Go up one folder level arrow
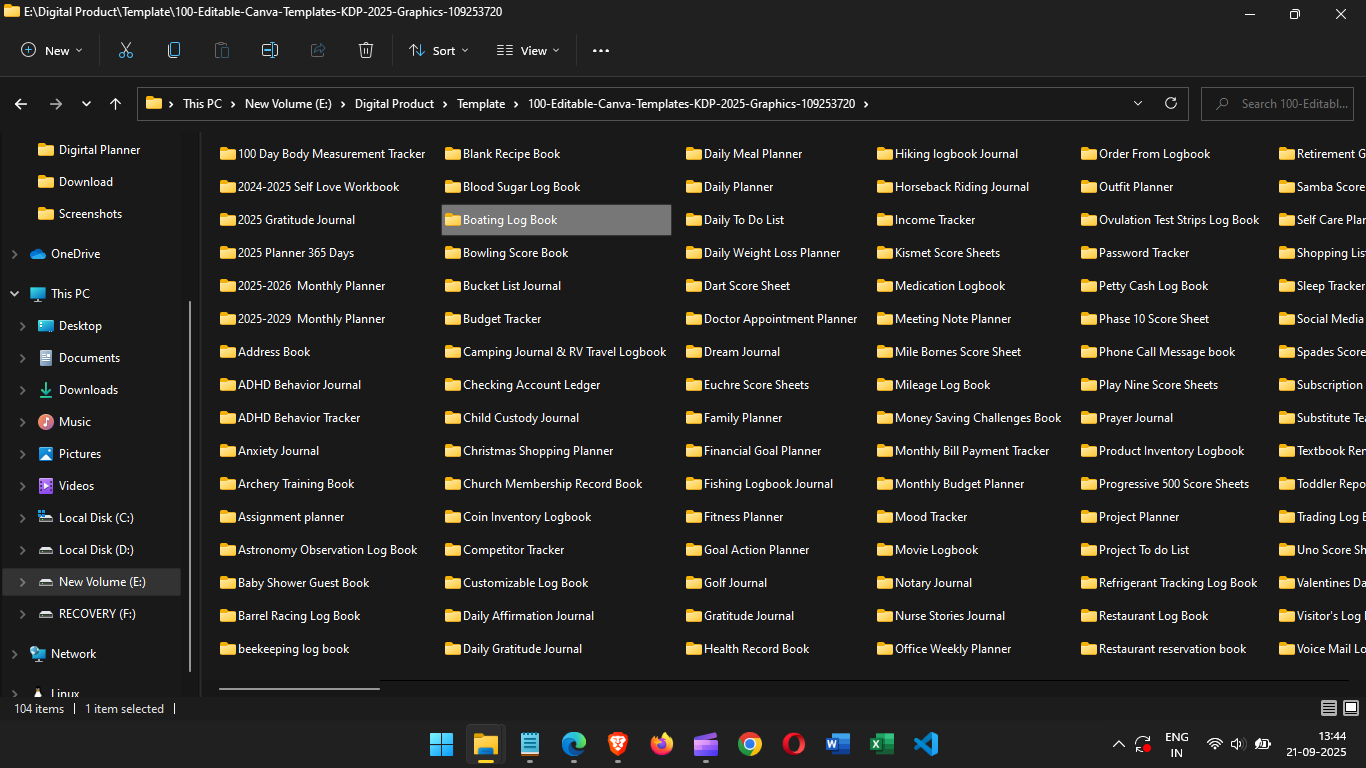Viewport: 1366px width, 768px height. coord(116,104)
